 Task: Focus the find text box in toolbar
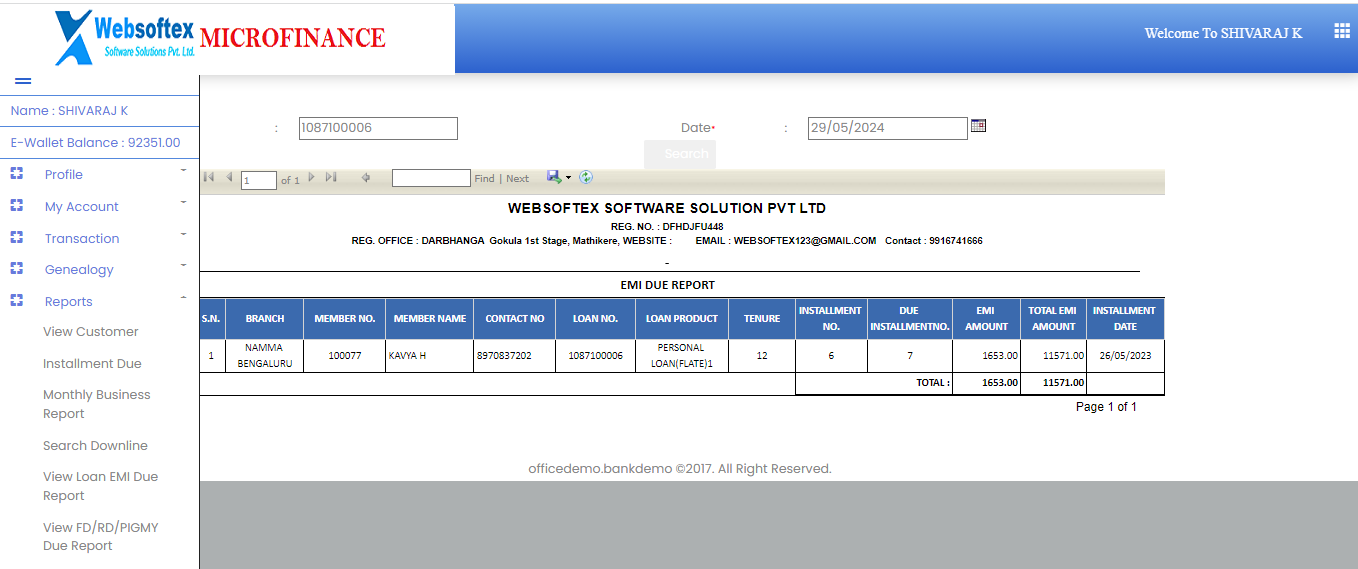coord(431,178)
